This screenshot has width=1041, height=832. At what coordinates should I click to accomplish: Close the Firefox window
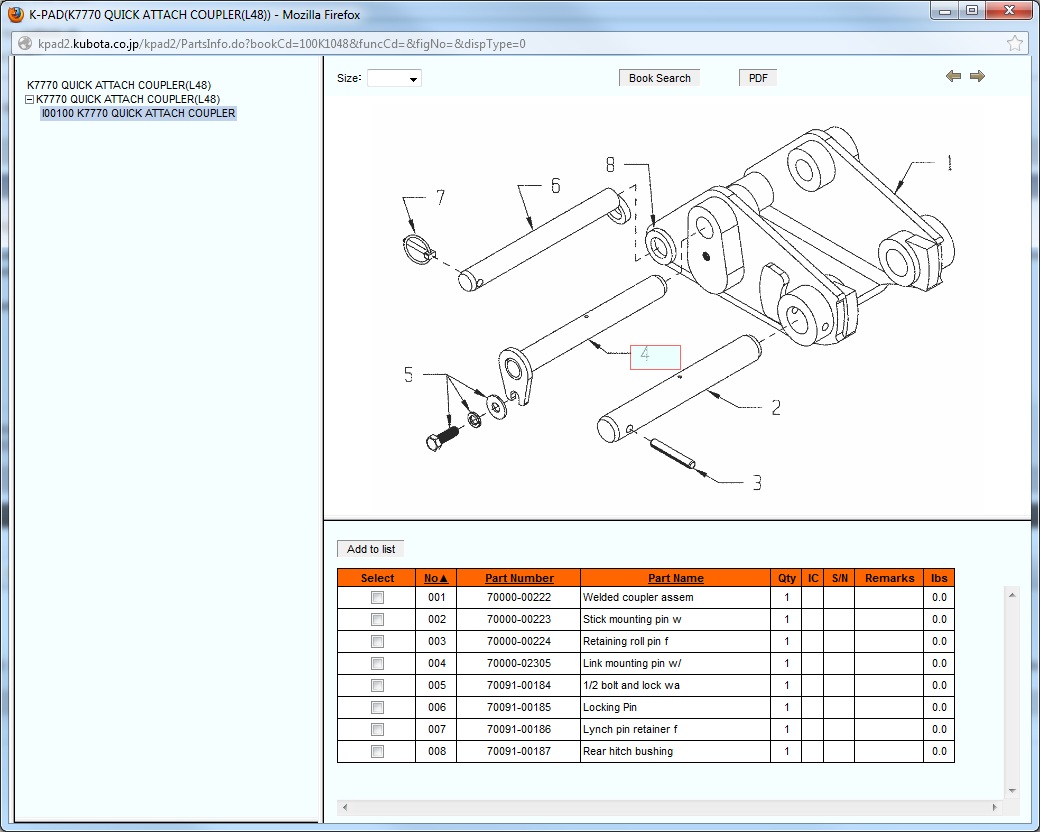pos(1009,11)
